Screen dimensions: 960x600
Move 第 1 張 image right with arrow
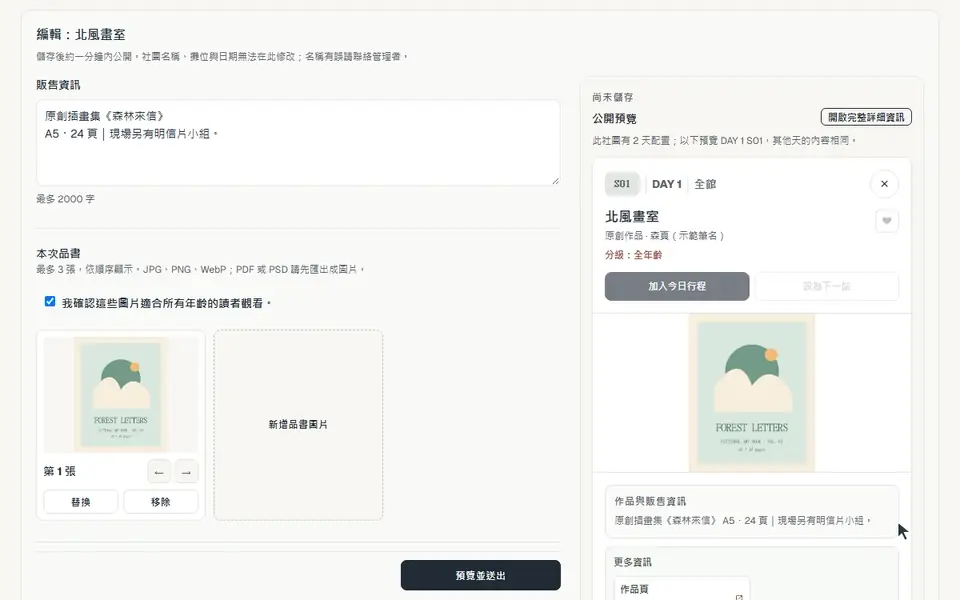click(x=186, y=471)
